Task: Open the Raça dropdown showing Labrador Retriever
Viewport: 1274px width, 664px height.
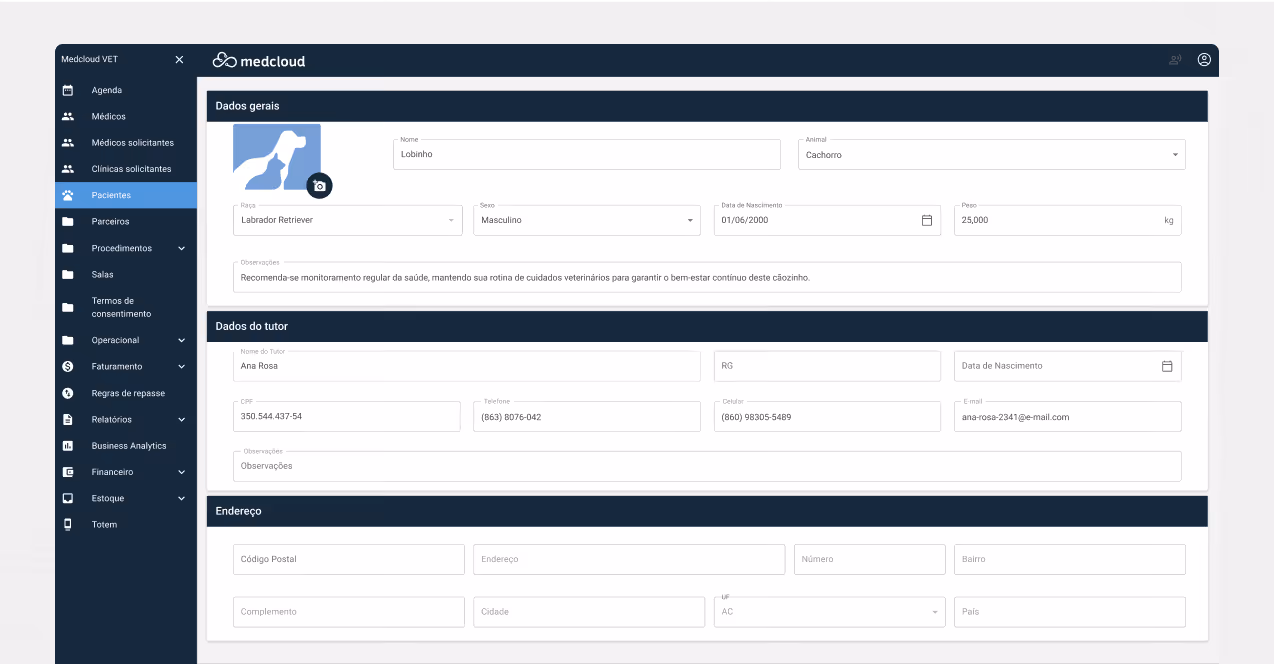Action: pyautogui.click(x=348, y=220)
